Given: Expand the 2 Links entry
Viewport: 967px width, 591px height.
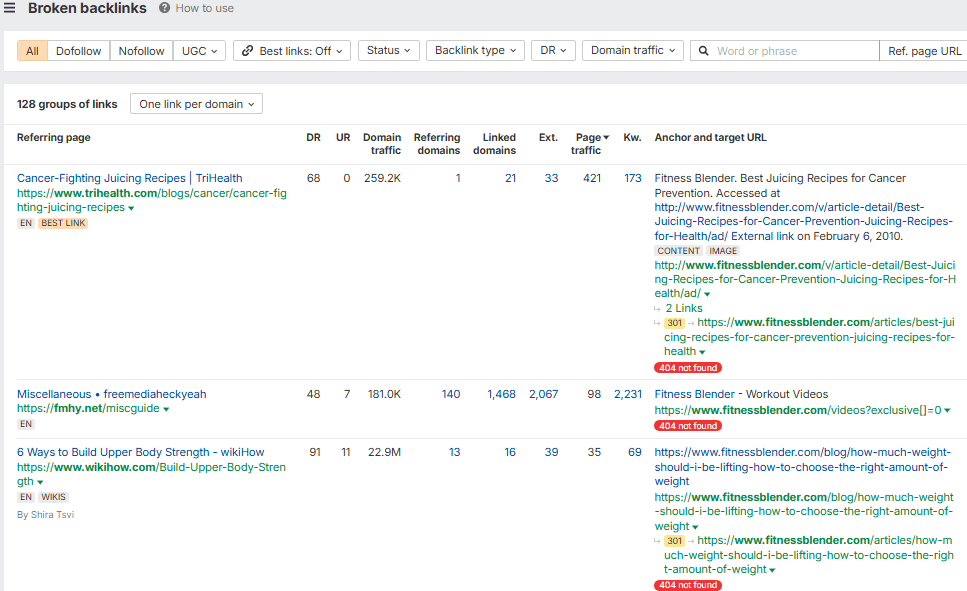Looking at the screenshot, I should (683, 308).
